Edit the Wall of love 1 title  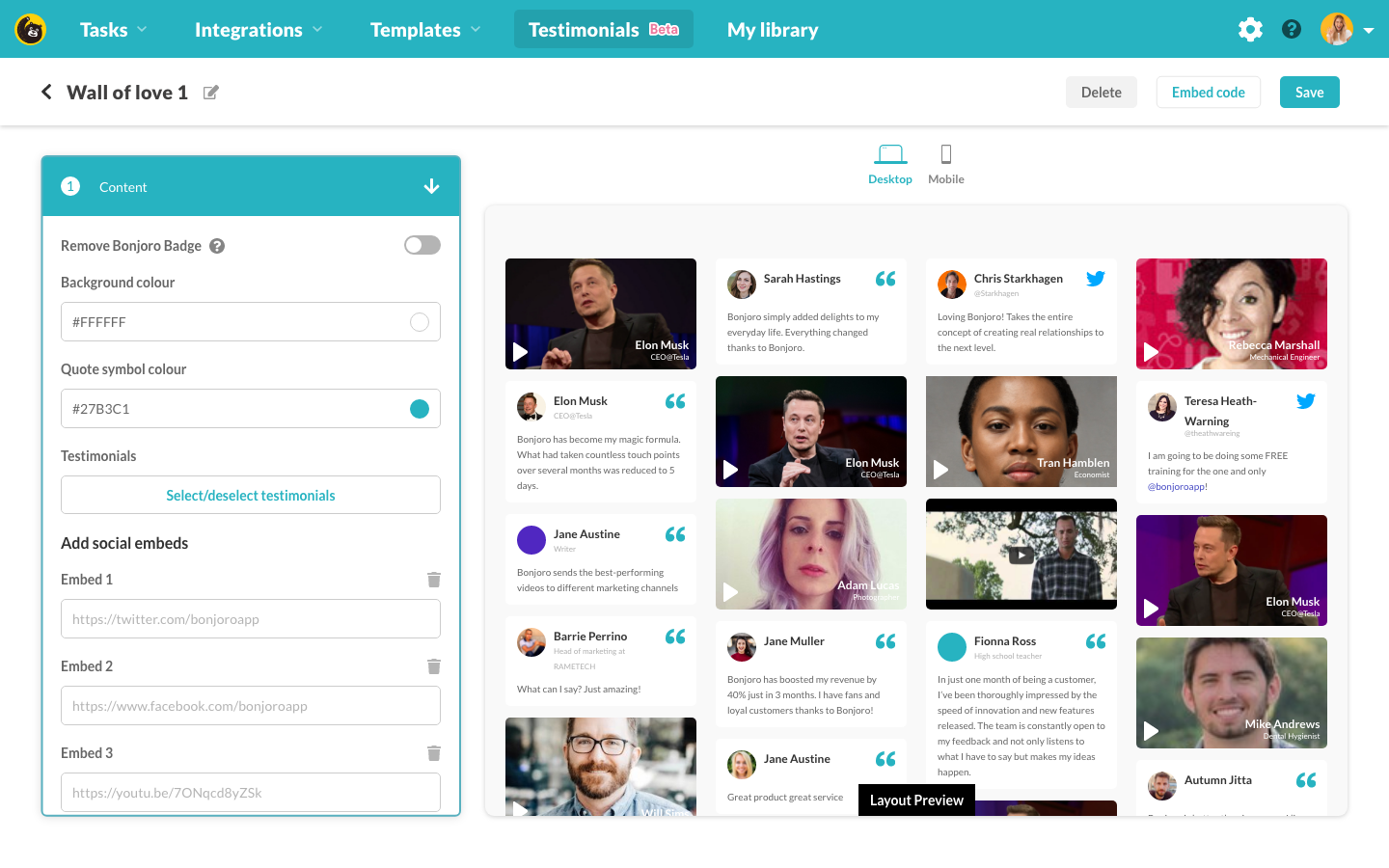211,93
